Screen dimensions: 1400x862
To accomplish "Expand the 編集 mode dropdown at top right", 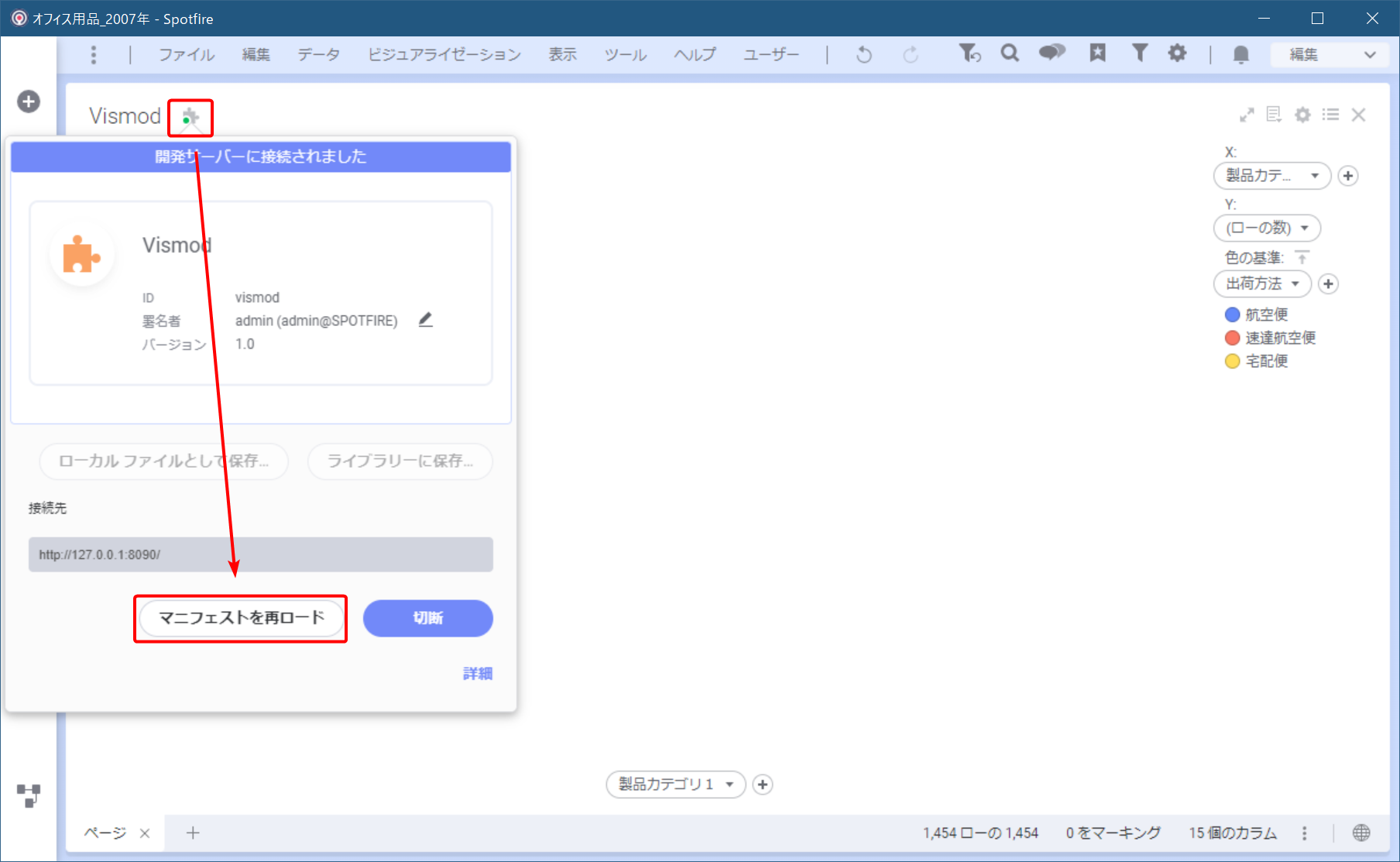I will [x=1330, y=54].
